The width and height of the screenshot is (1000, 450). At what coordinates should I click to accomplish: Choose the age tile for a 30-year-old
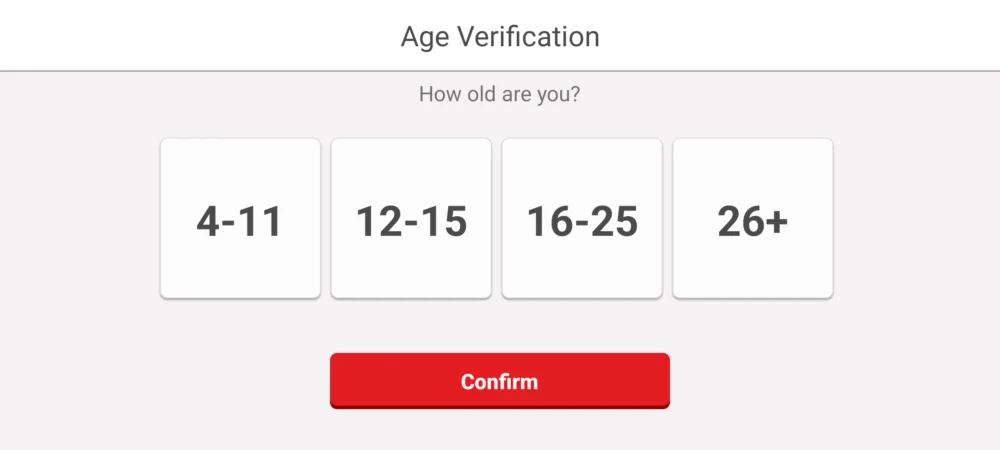(x=752, y=218)
